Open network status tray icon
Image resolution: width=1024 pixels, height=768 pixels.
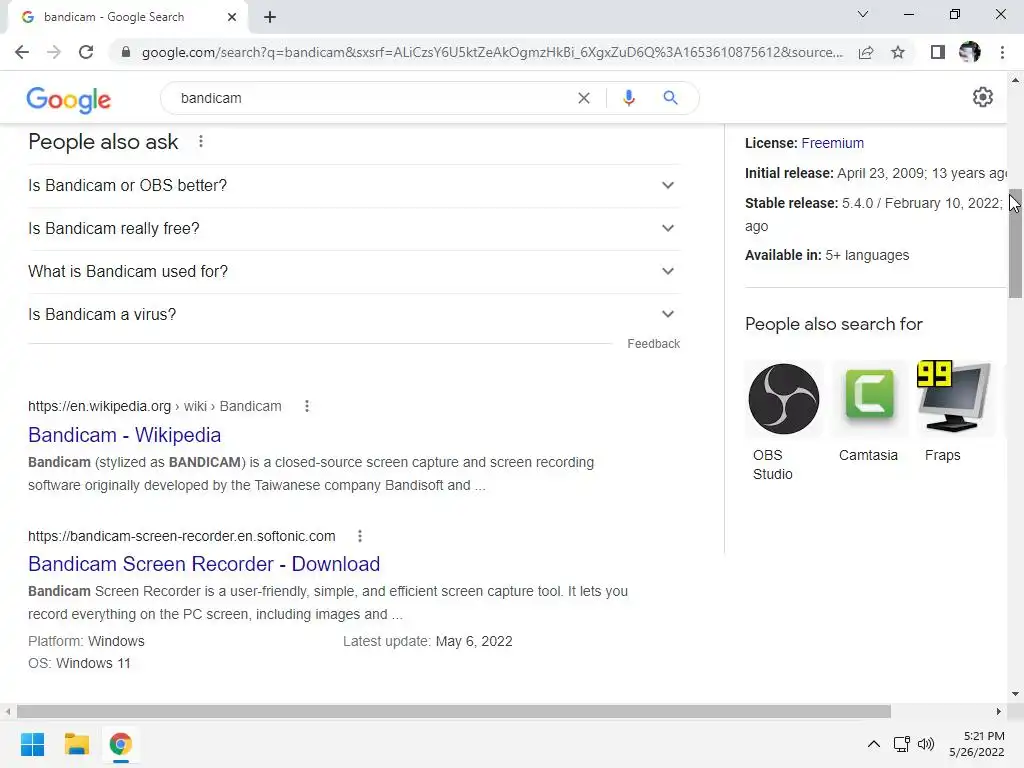coord(902,744)
